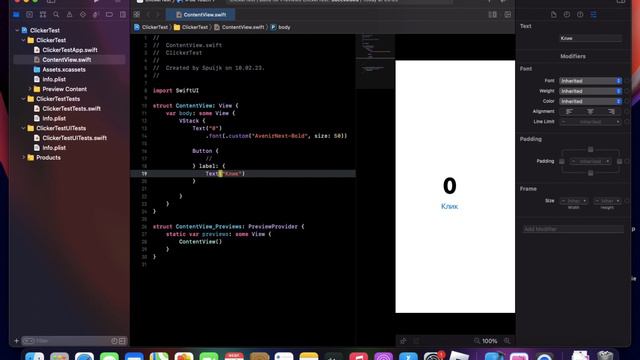Select Assets.xcassets in navigator
This screenshot has height=360, width=640.
[x=64, y=69]
